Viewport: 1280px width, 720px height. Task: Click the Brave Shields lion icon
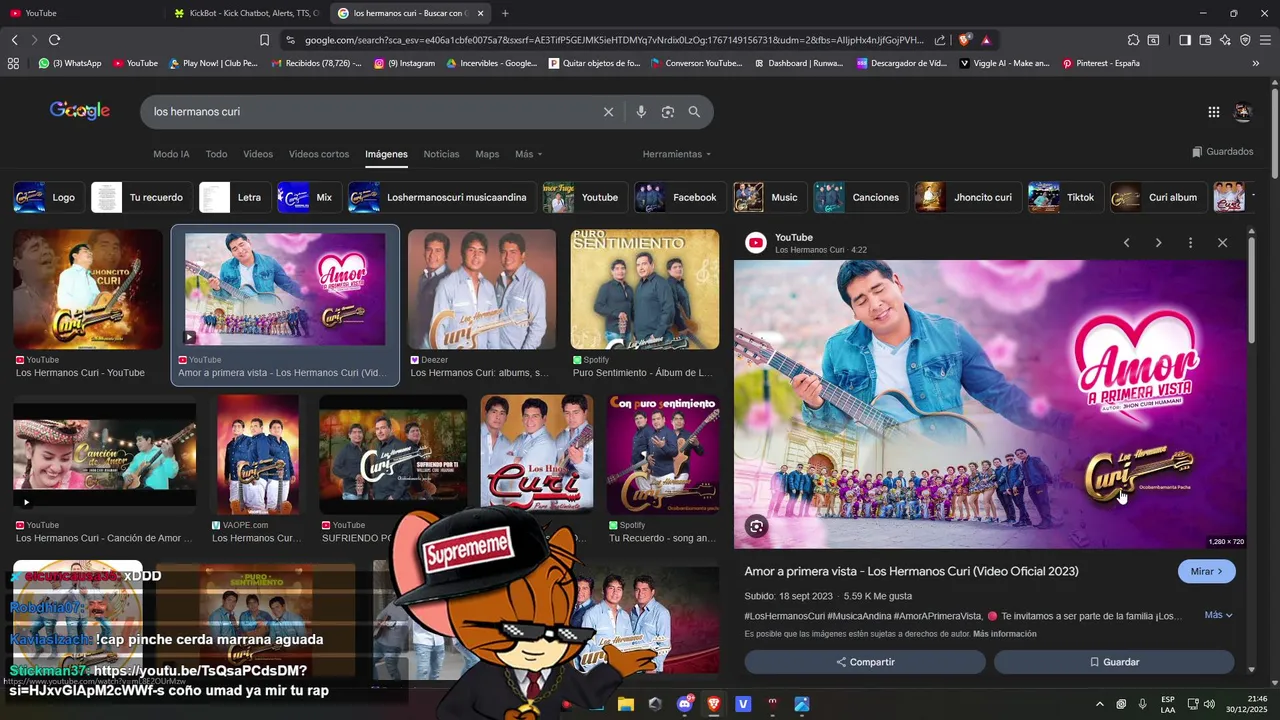(964, 40)
